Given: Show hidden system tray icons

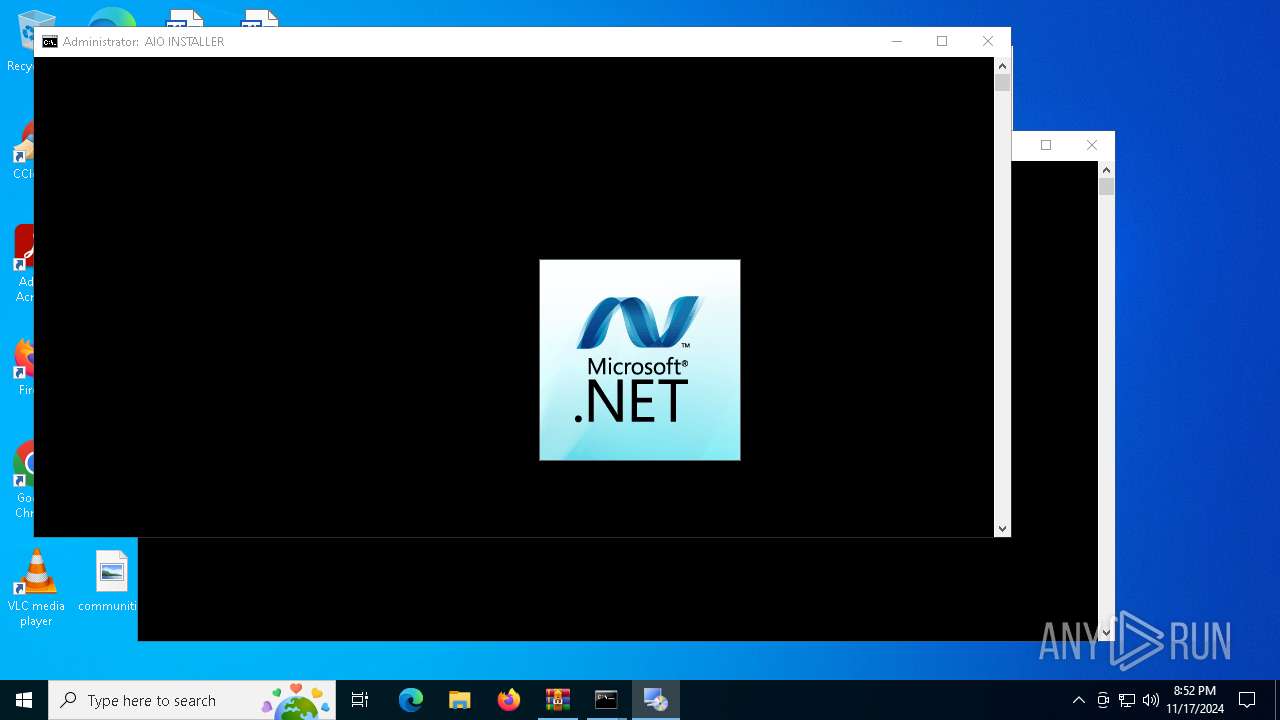Looking at the screenshot, I should [x=1079, y=700].
